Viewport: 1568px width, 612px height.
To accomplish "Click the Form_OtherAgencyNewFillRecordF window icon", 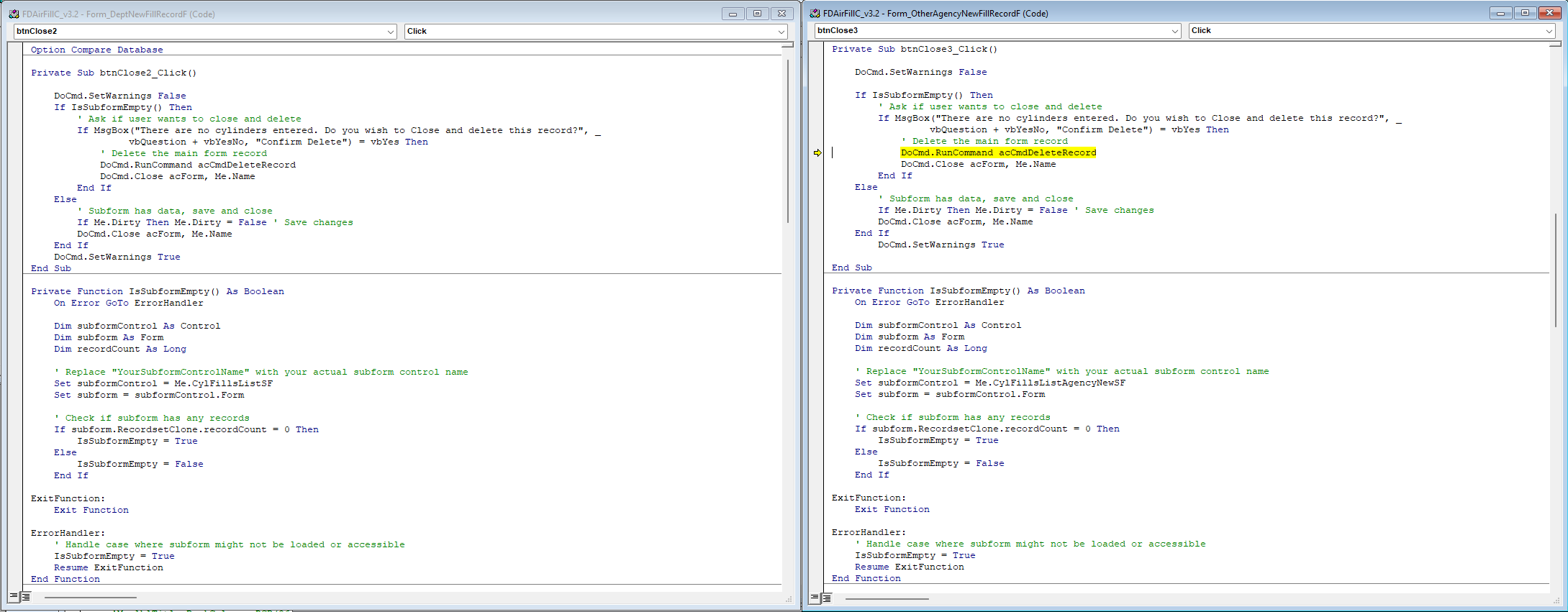I will 815,13.
